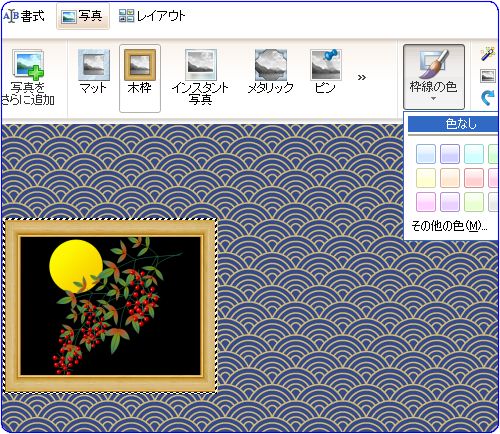
Task: Click the blue rotate arrow icon
Action: tap(488, 98)
